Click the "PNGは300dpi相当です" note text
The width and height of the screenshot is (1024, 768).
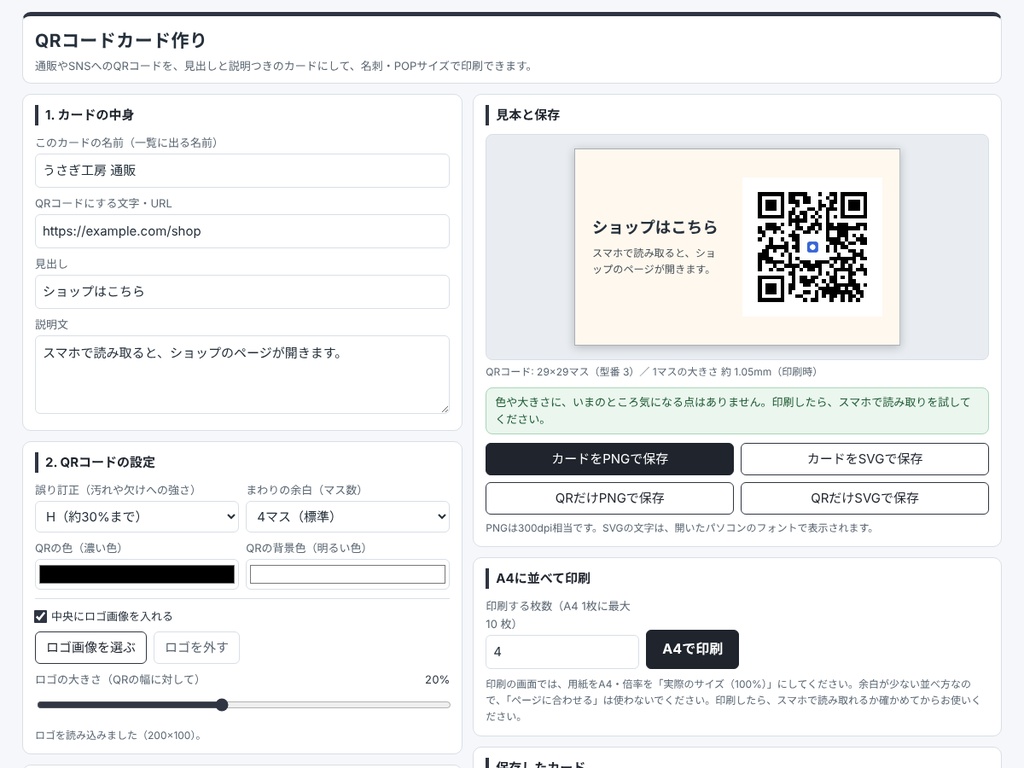tap(680, 528)
